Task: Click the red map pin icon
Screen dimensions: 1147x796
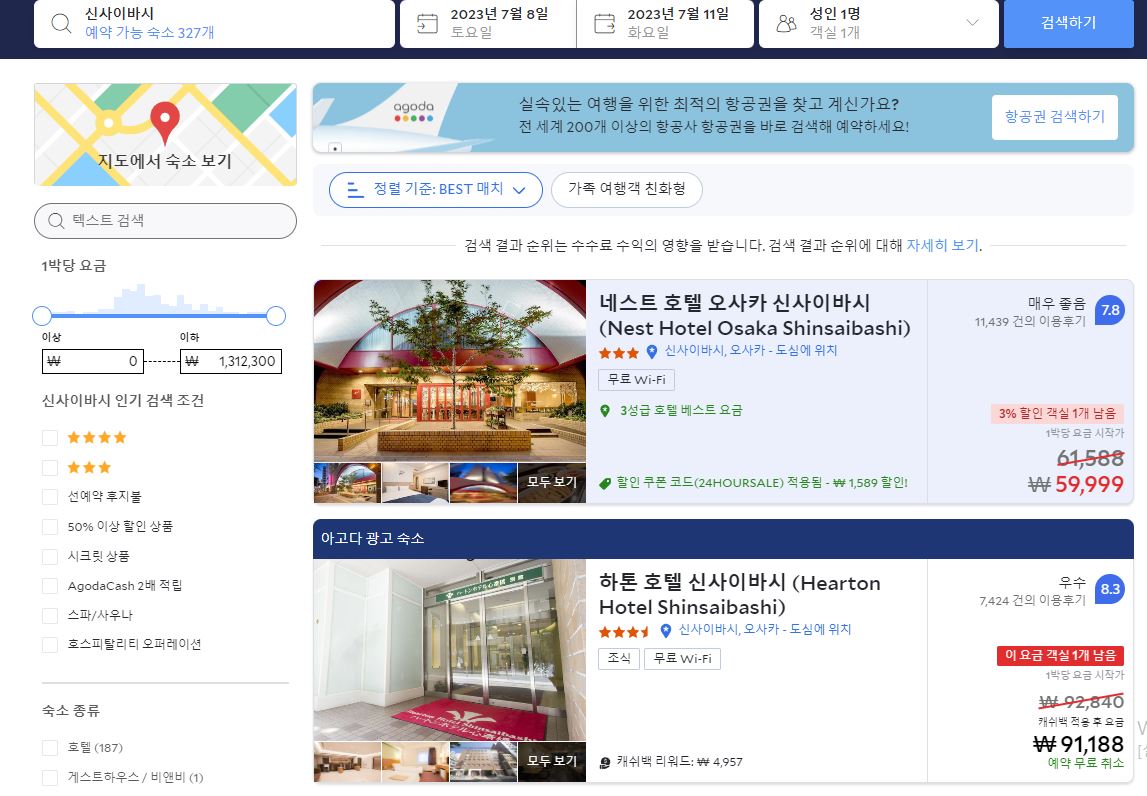Action: point(165,123)
